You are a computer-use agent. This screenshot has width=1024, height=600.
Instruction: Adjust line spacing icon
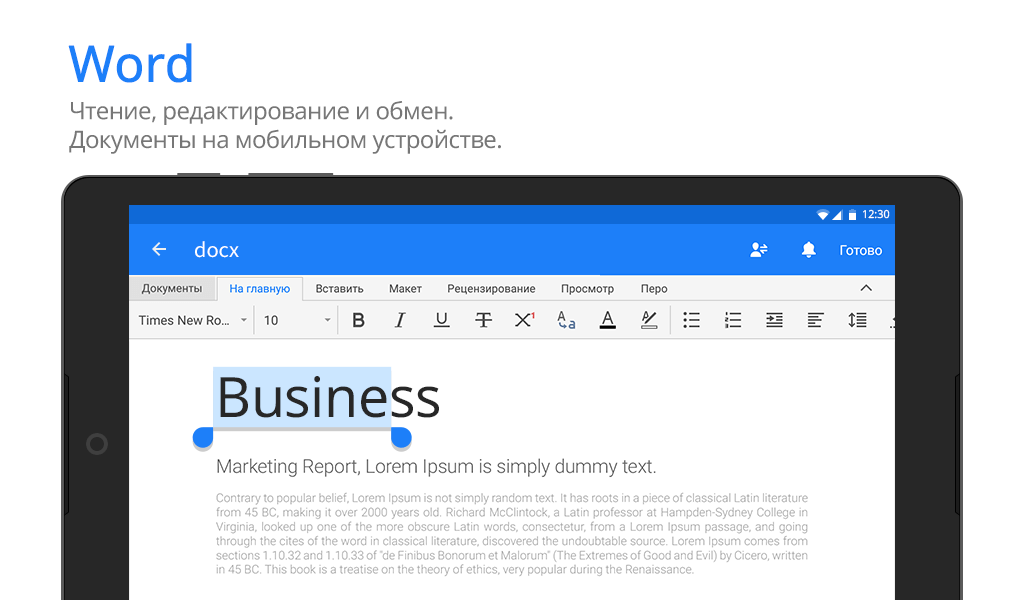857,320
